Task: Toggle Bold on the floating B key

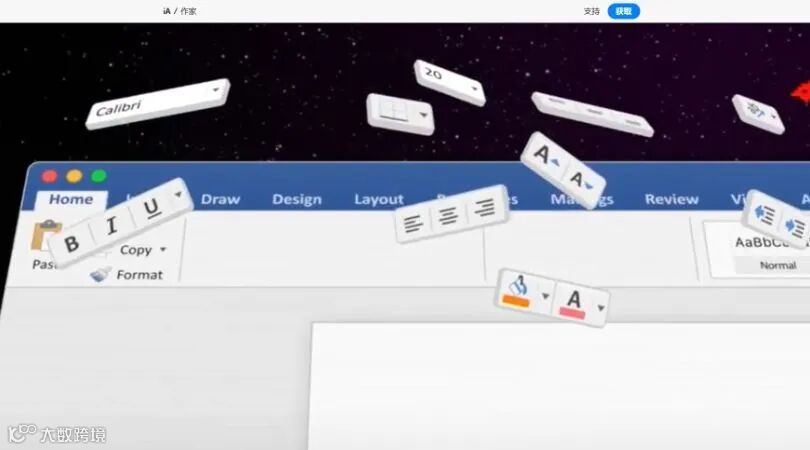Action: coord(72,243)
